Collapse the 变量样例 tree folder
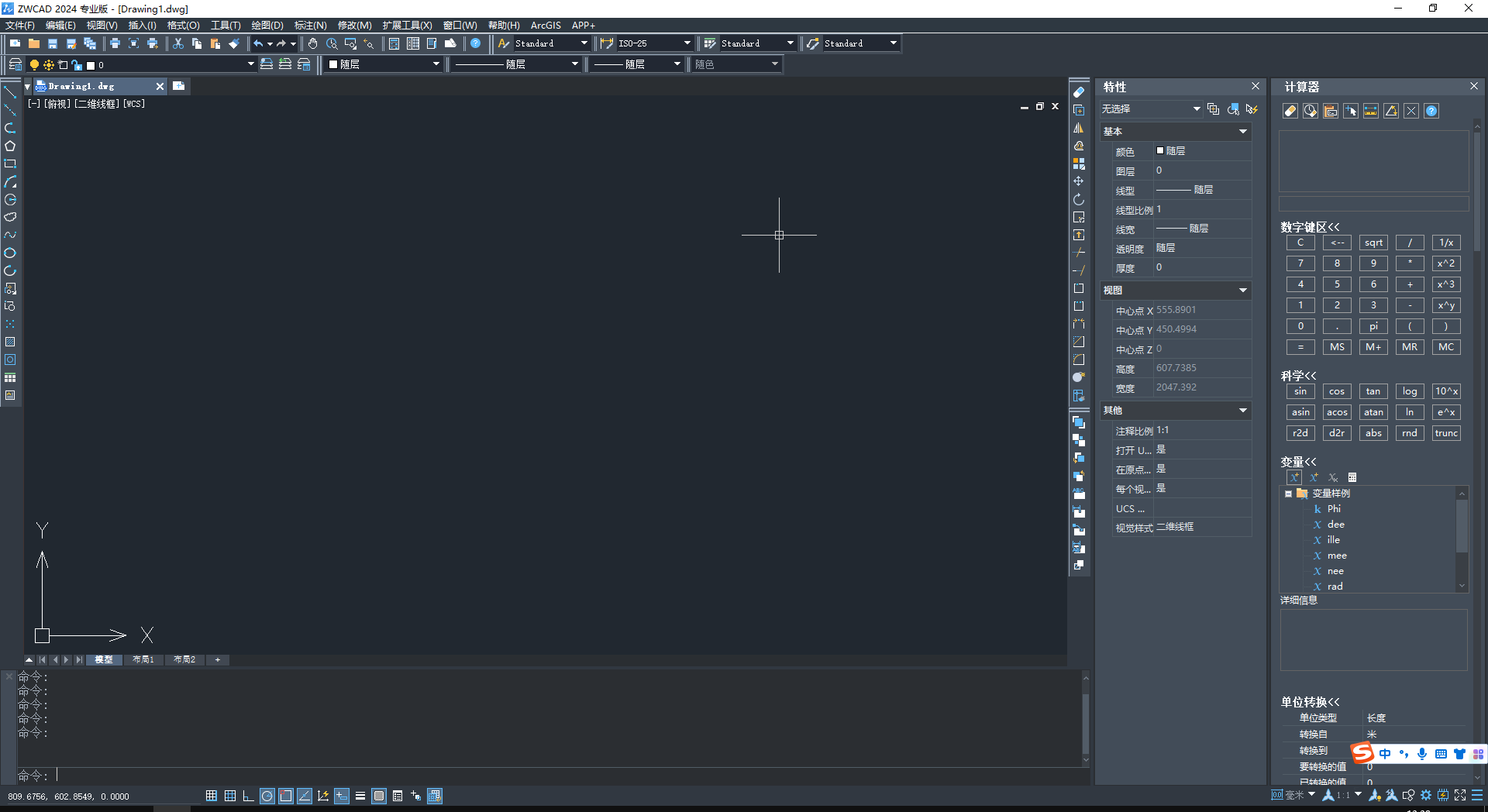Image resolution: width=1488 pixels, height=812 pixels. (x=1288, y=494)
